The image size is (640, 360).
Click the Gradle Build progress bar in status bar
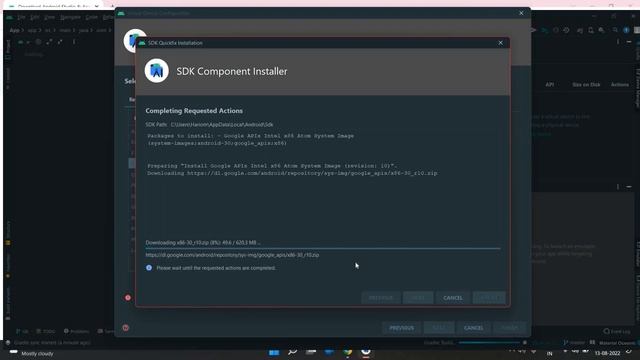489,343
